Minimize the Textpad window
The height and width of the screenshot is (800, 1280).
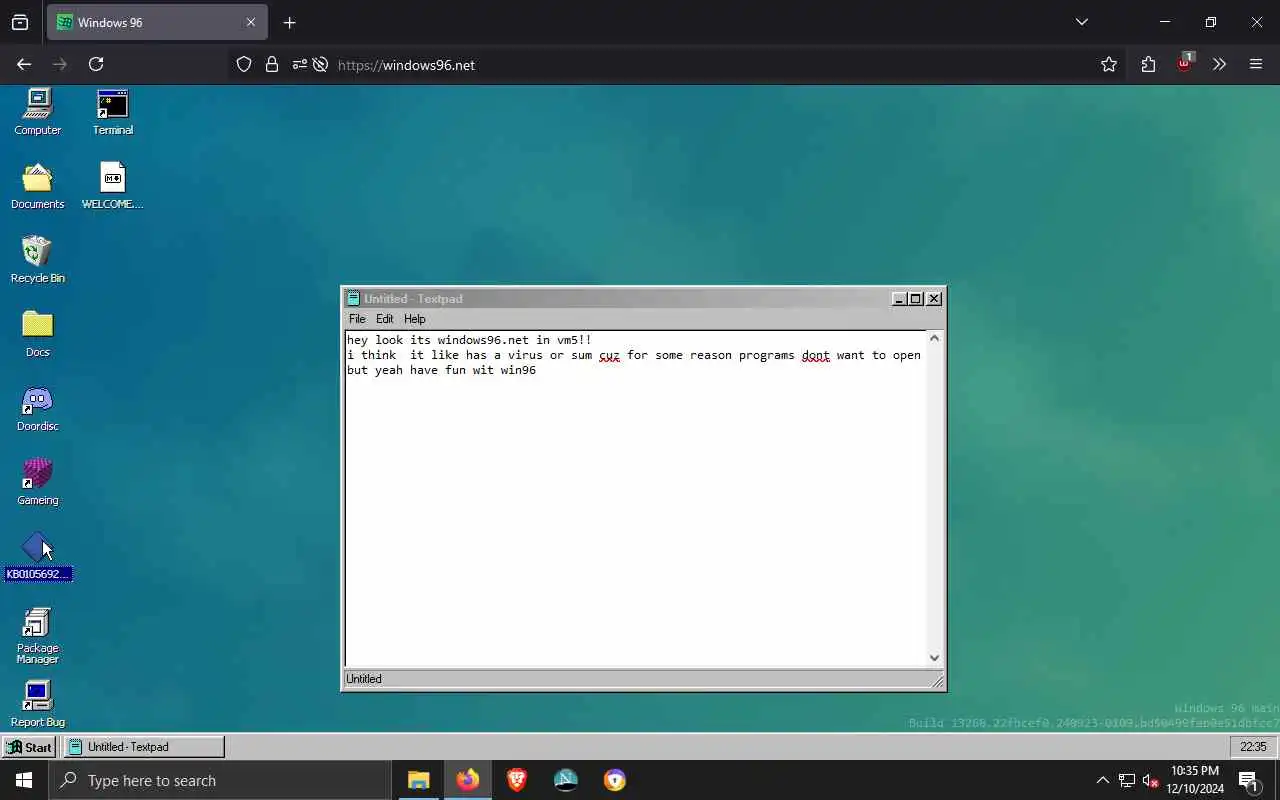899,299
